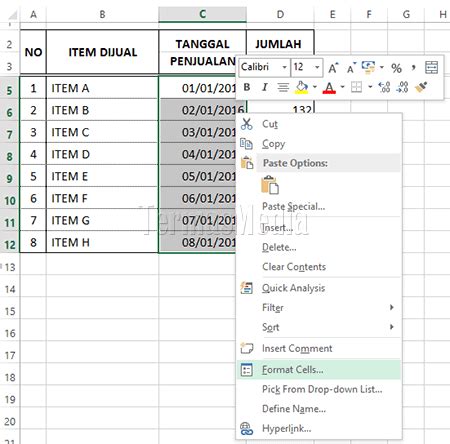Click the JUMLAH header cell
Viewport: 450px width, 444px height.
click(280, 43)
